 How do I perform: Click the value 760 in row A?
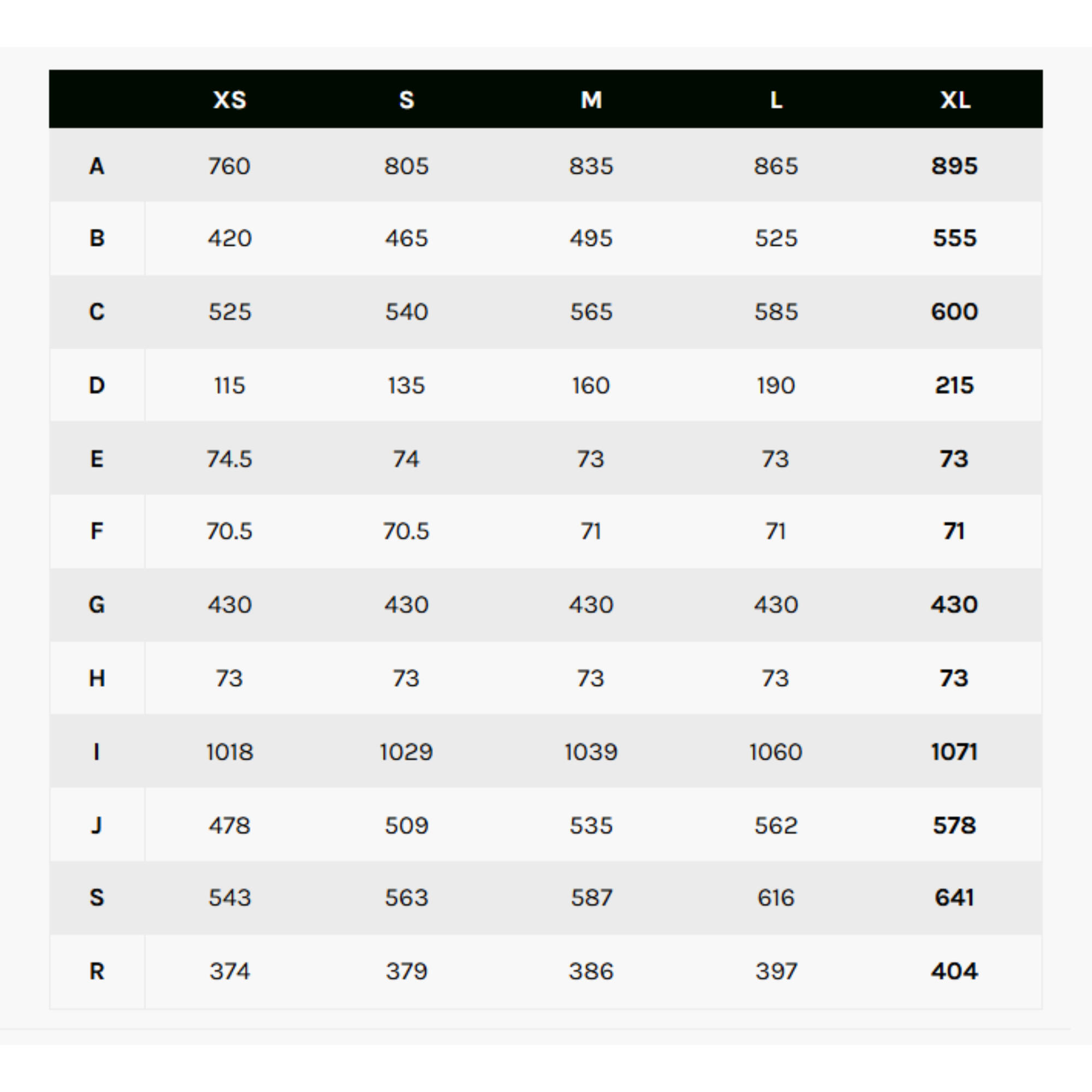tap(229, 166)
